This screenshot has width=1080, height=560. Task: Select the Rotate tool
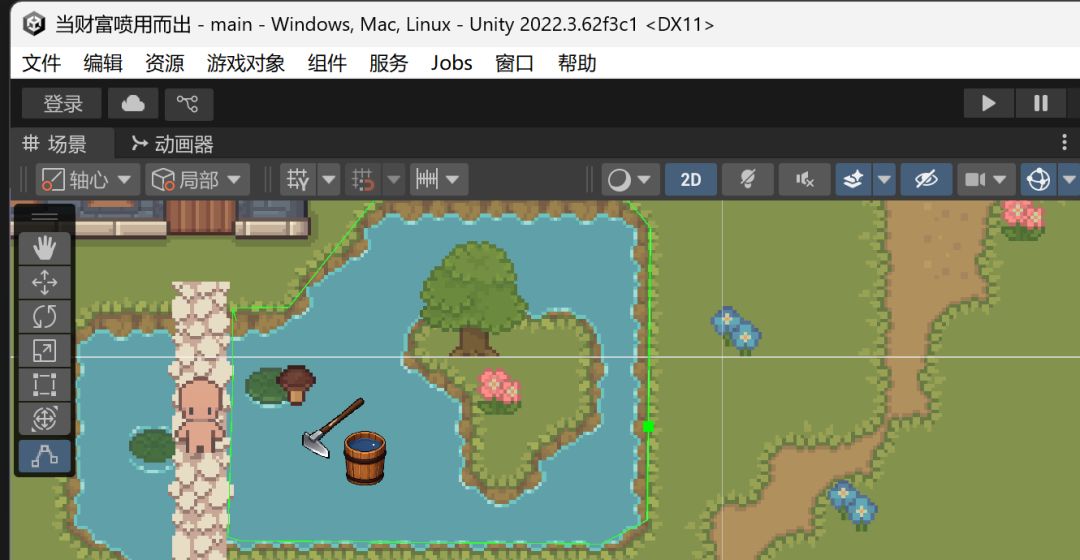coord(44,317)
